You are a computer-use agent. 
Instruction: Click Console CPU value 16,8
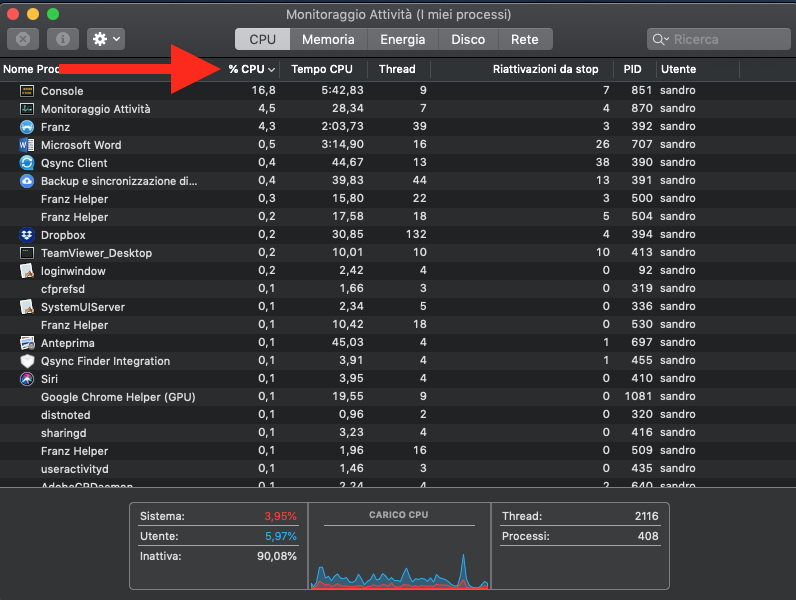[x=263, y=90]
